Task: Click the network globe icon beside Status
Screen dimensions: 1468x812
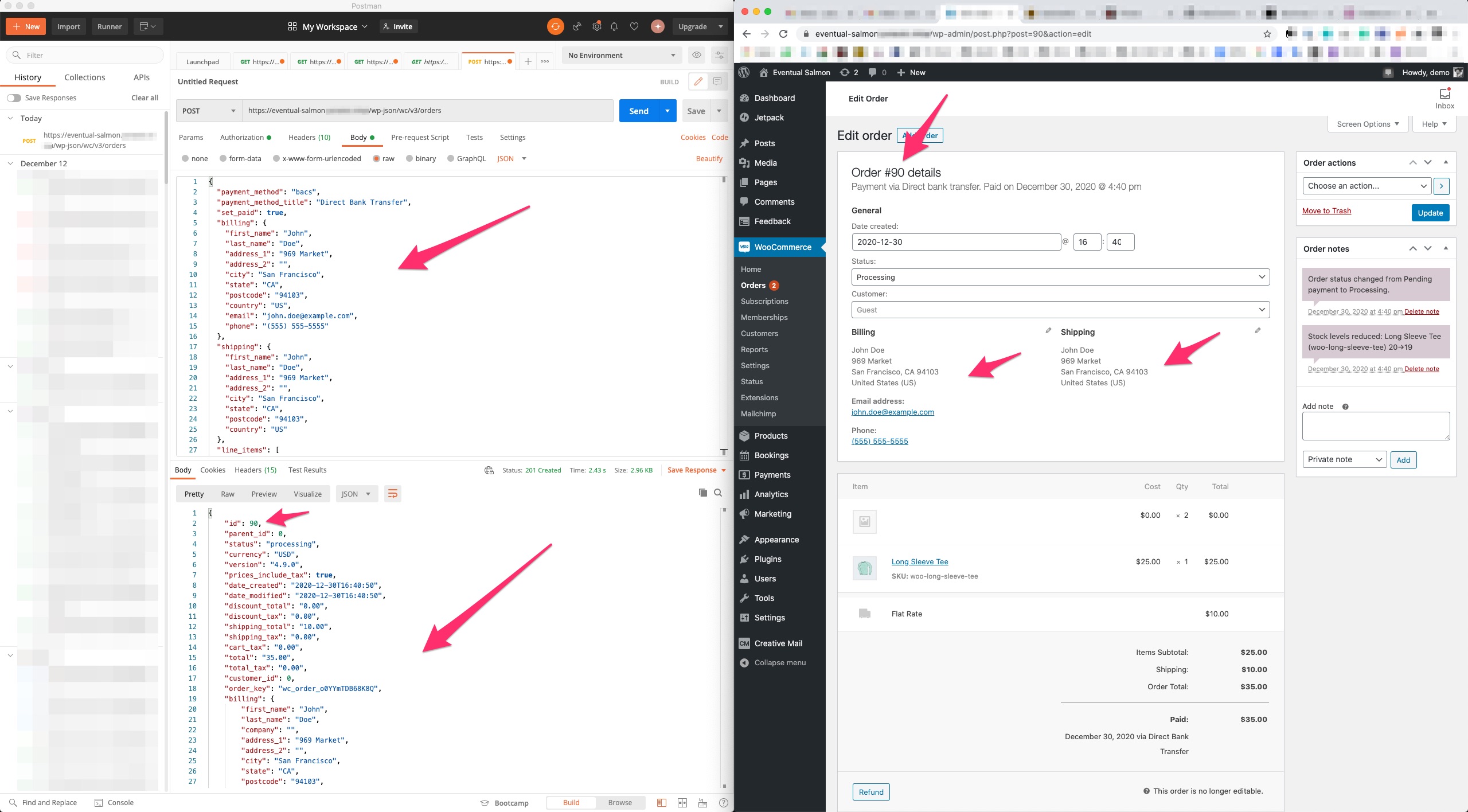Action: (x=489, y=470)
